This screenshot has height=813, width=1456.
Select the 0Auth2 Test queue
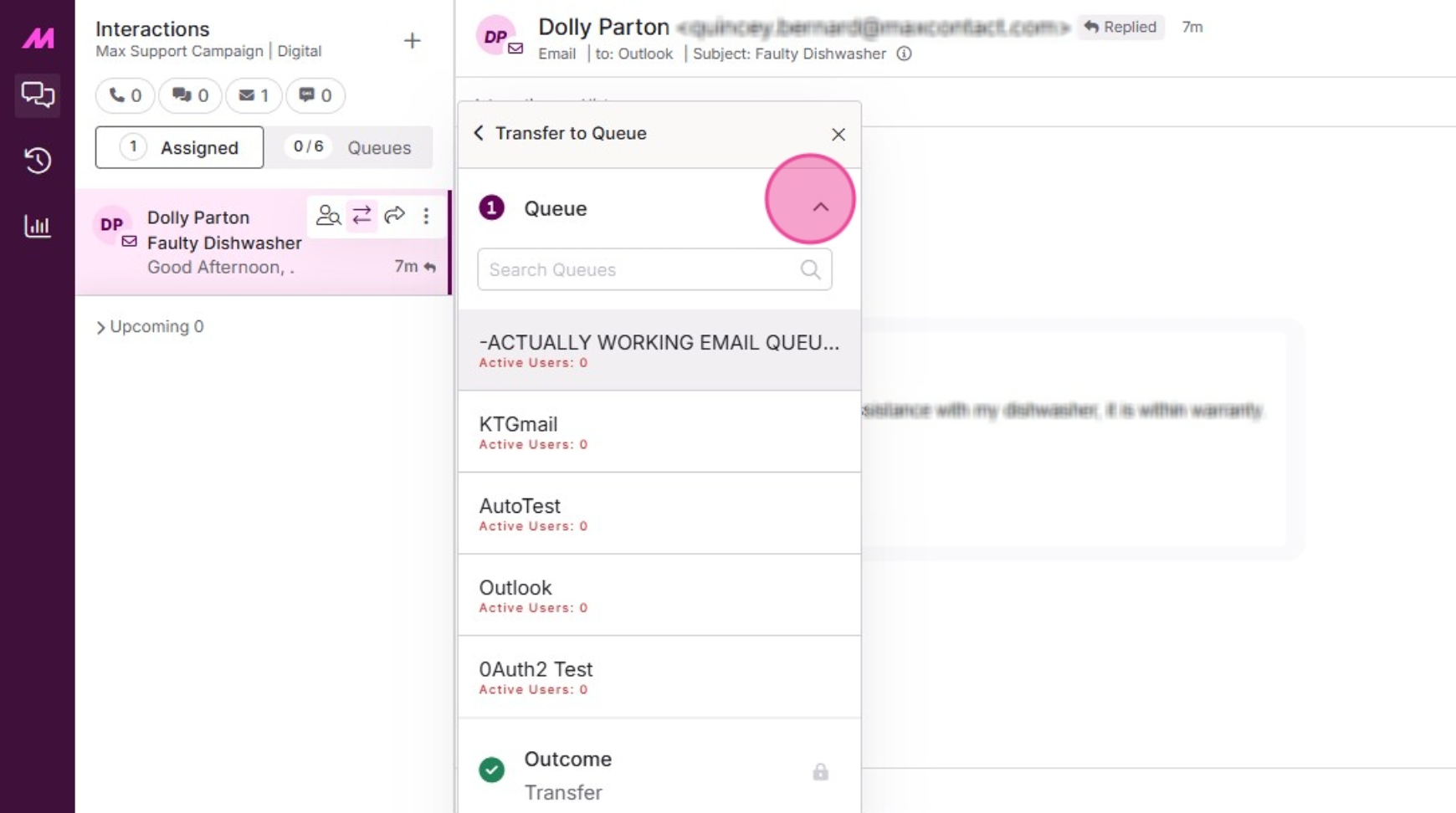click(x=659, y=678)
